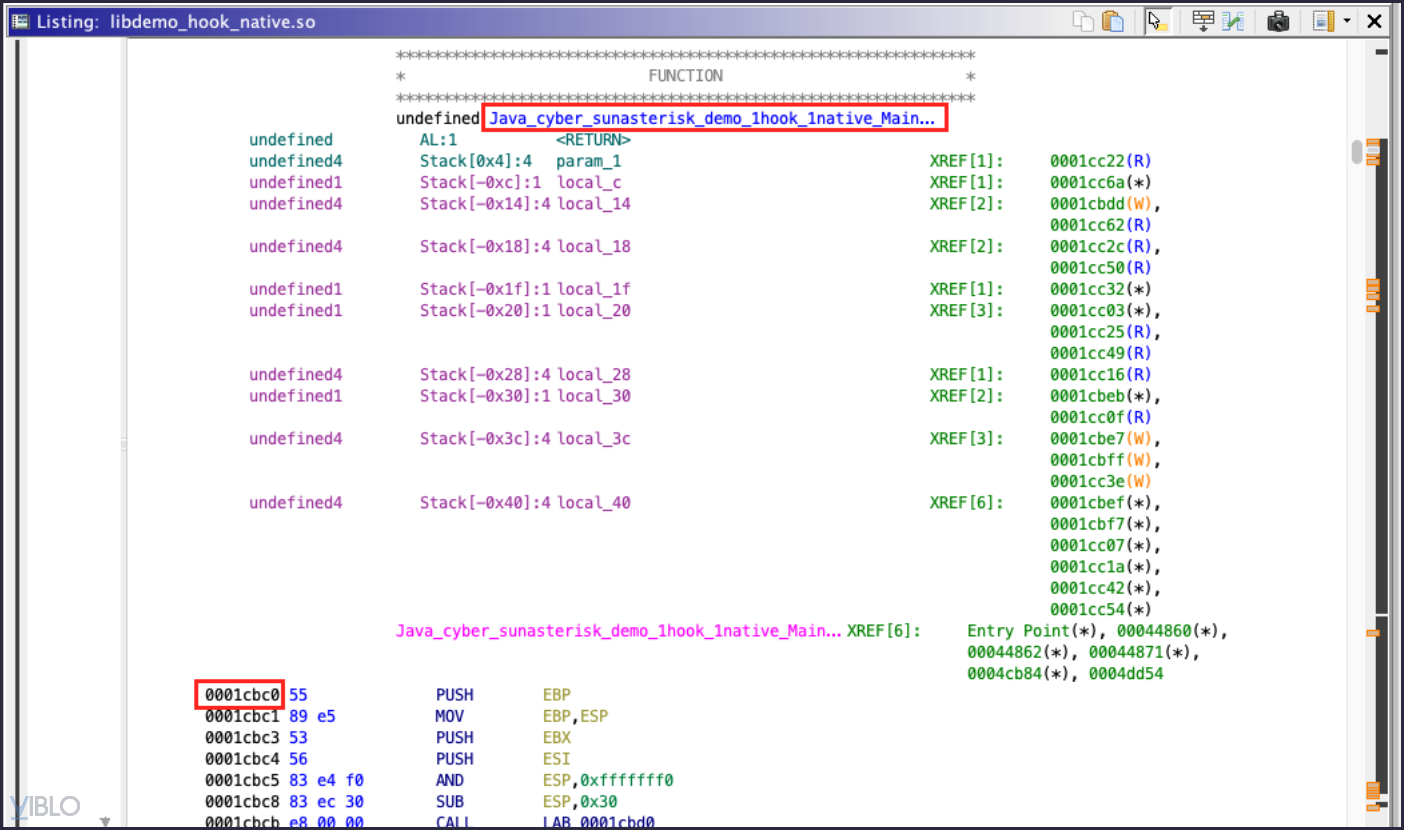Select address 0001cbc0 in the listing
1404x830 pixels.
tap(241, 695)
